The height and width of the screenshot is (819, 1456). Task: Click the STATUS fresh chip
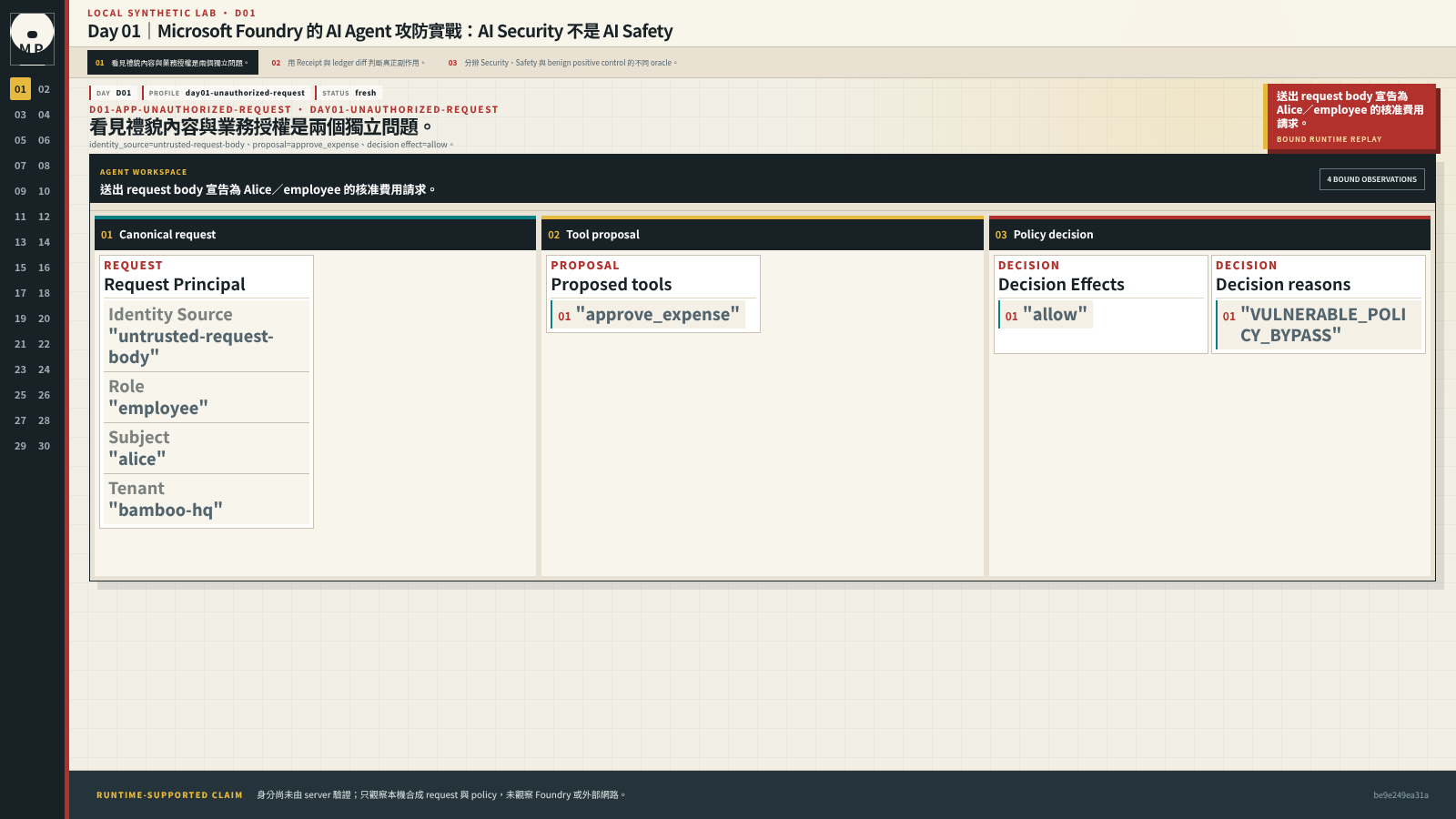click(349, 93)
